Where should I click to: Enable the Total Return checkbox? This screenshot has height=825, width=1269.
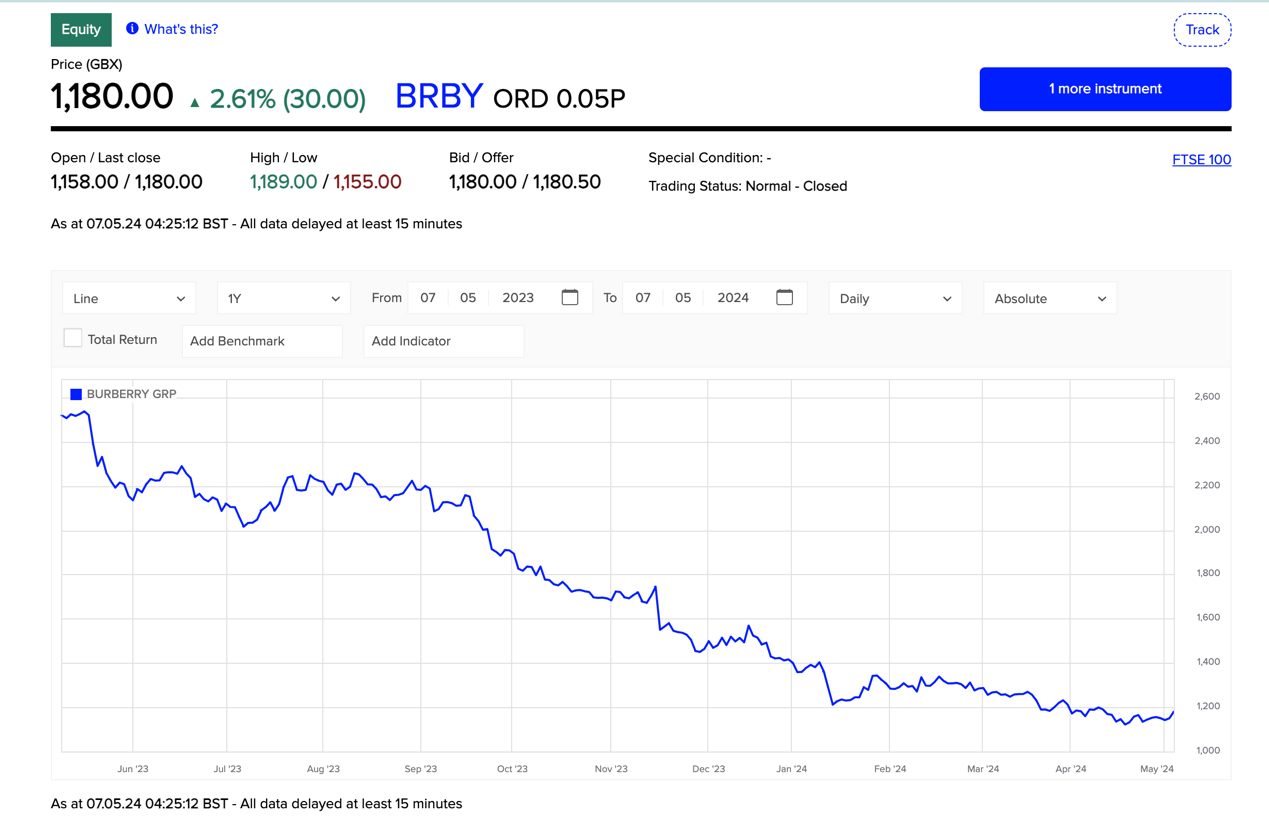[x=73, y=338]
